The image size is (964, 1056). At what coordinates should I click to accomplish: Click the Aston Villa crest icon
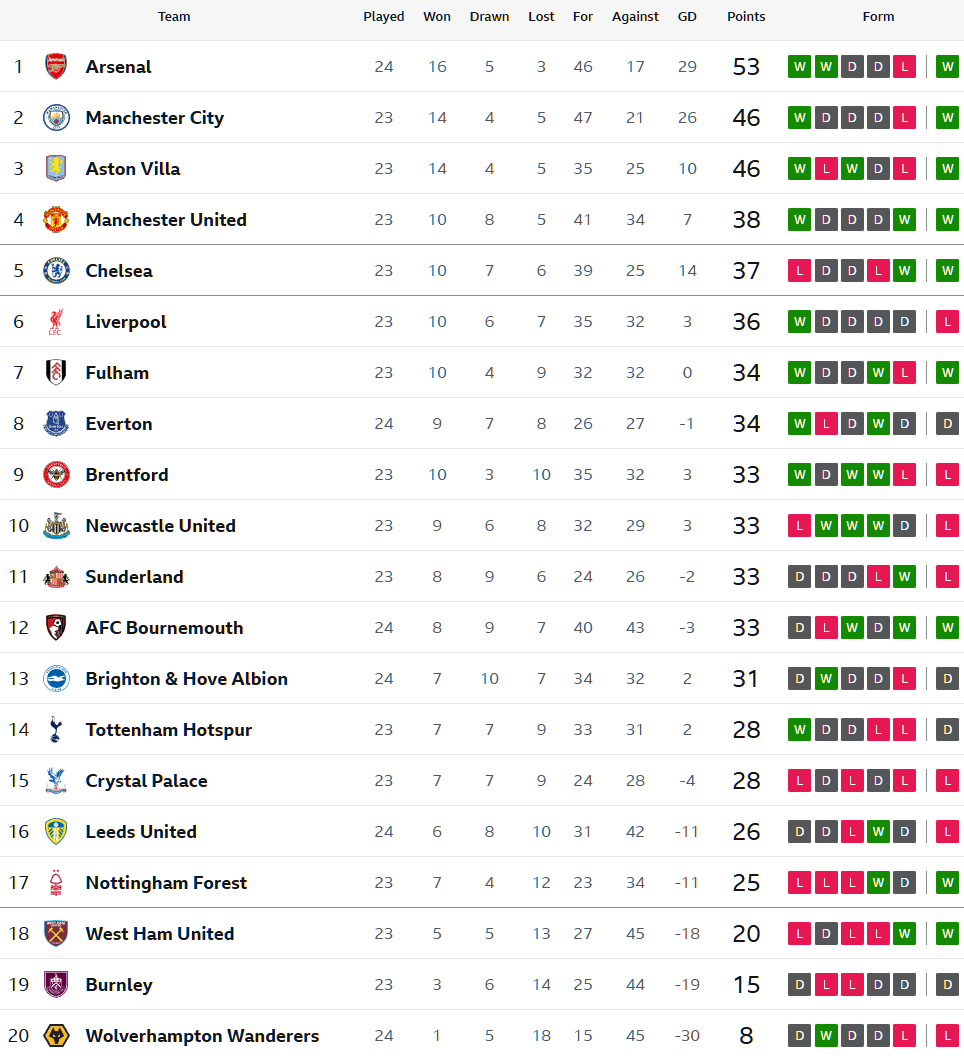click(56, 169)
